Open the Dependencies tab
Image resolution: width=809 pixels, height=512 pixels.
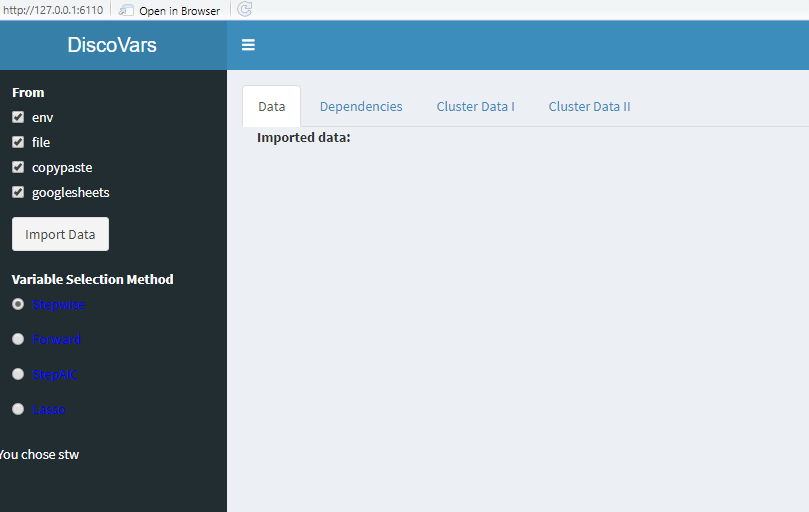(x=361, y=106)
